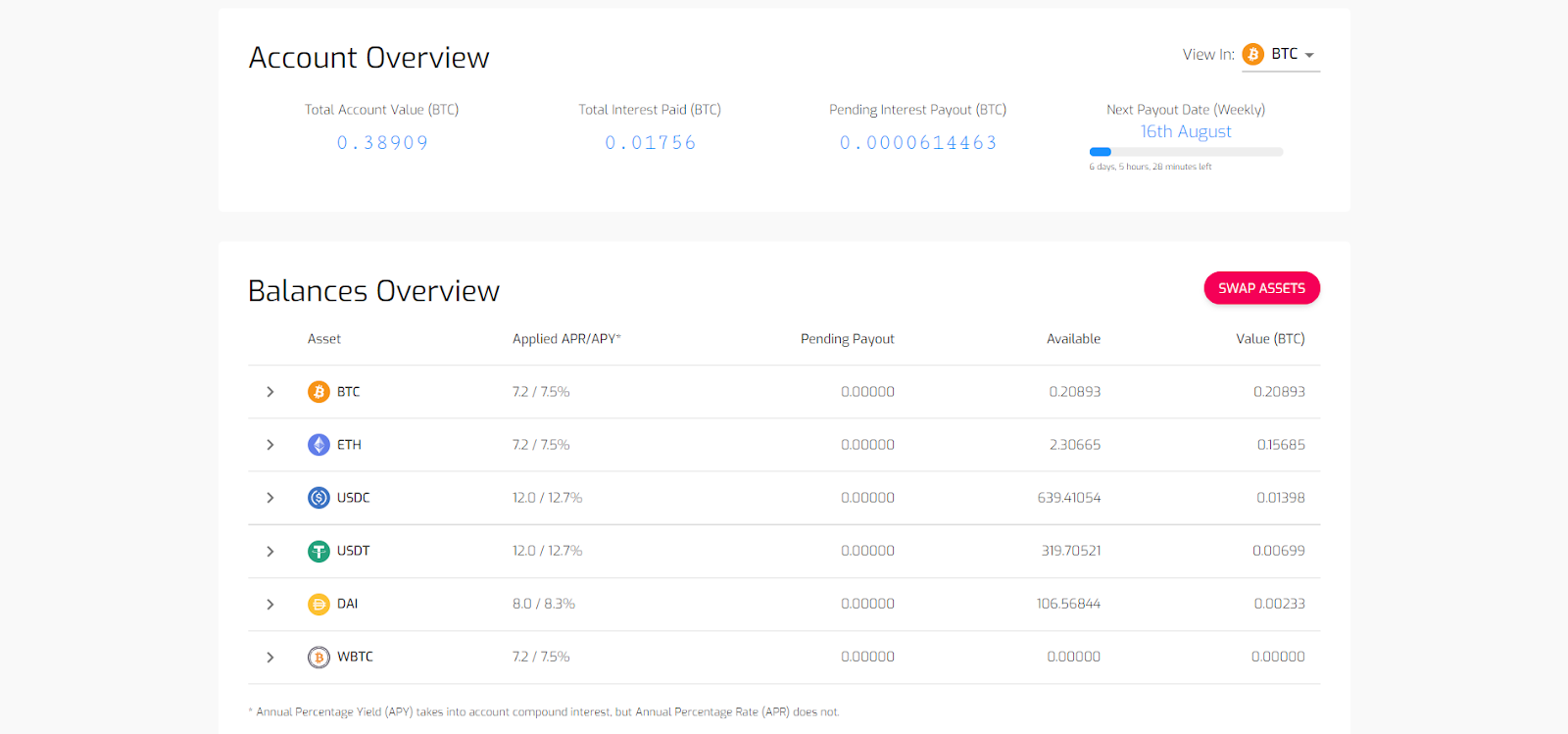Viewport: 1568px width, 734px height.
Task: Click the Applied APR/APY column header
Action: [566, 339]
